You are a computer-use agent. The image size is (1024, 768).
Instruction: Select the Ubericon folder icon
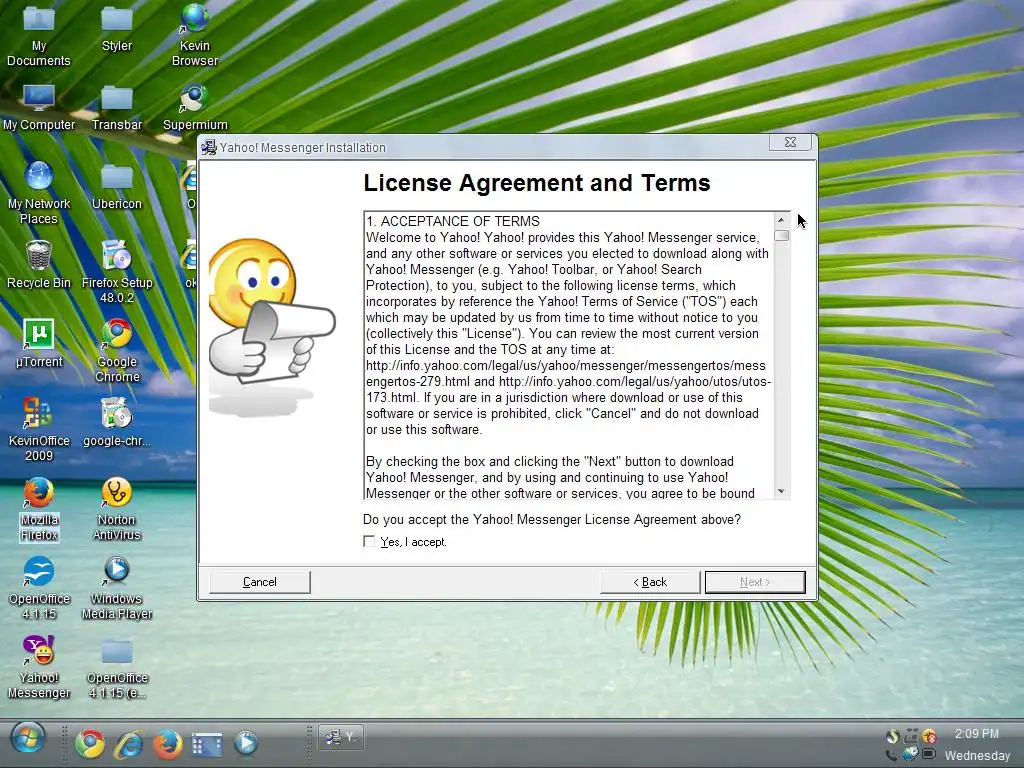click(117, 187)
